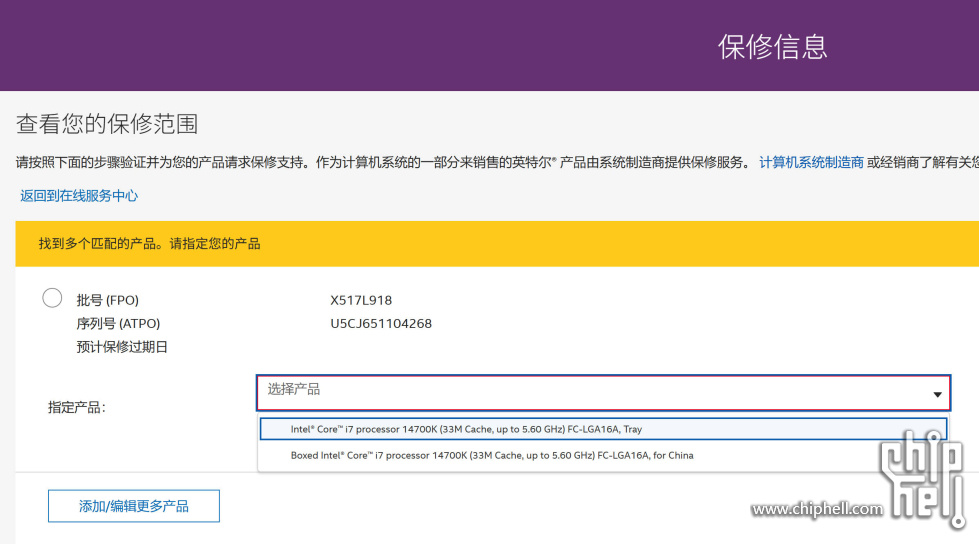Click the 保修信息 page header title
This screenshot has height=544, width=979.
tap(772, 47)
